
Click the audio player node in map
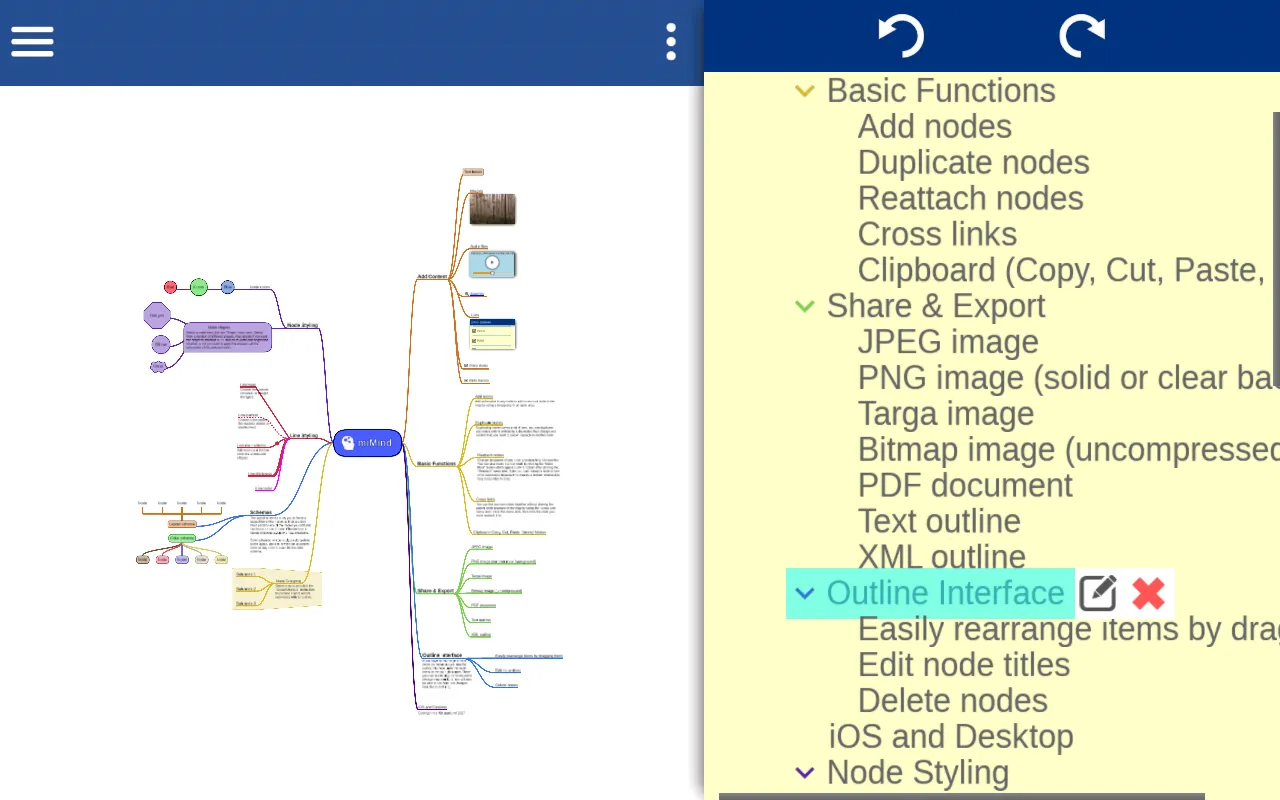tap(492, 264)
